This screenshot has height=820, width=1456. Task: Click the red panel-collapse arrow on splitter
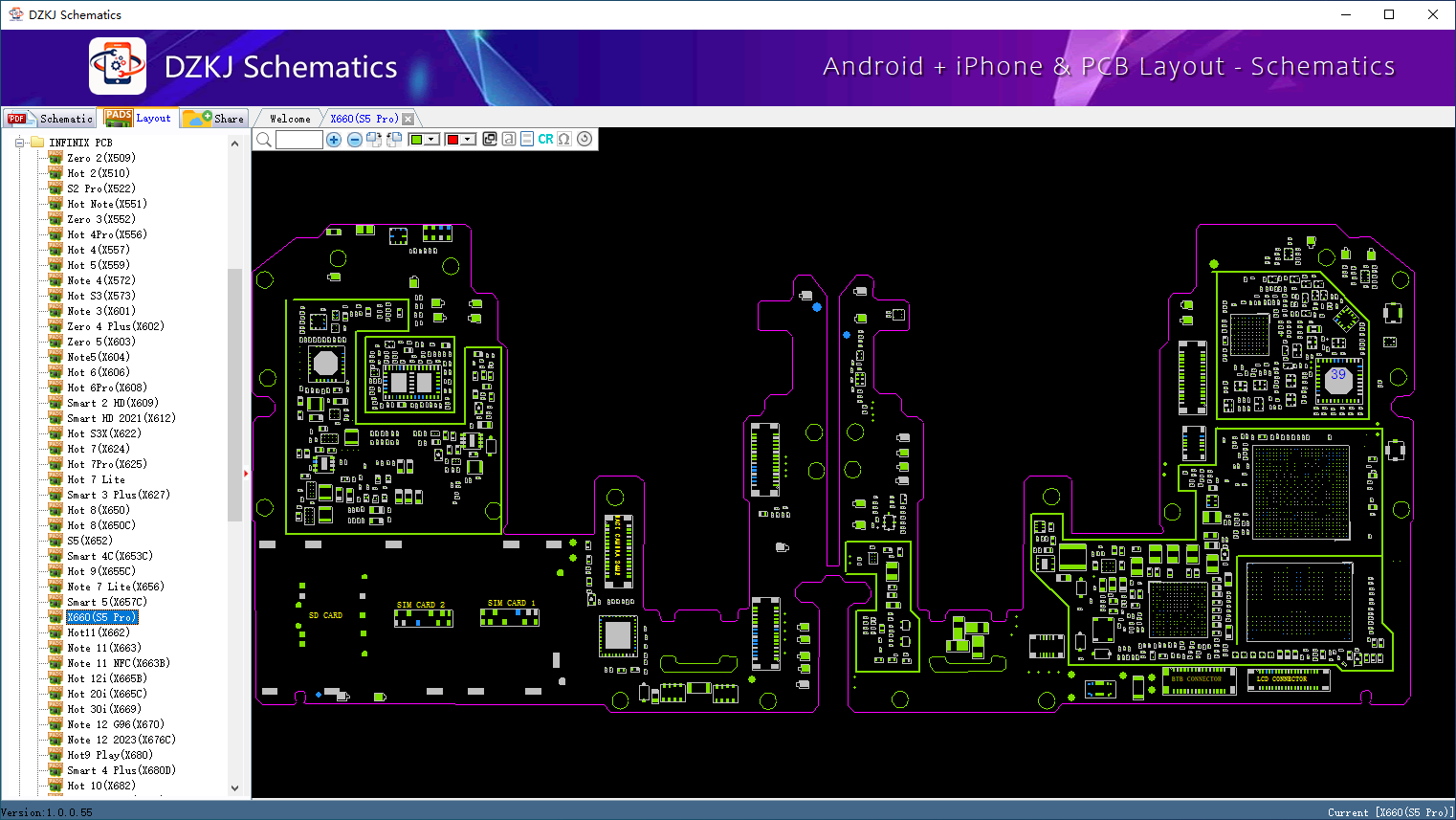246,473
